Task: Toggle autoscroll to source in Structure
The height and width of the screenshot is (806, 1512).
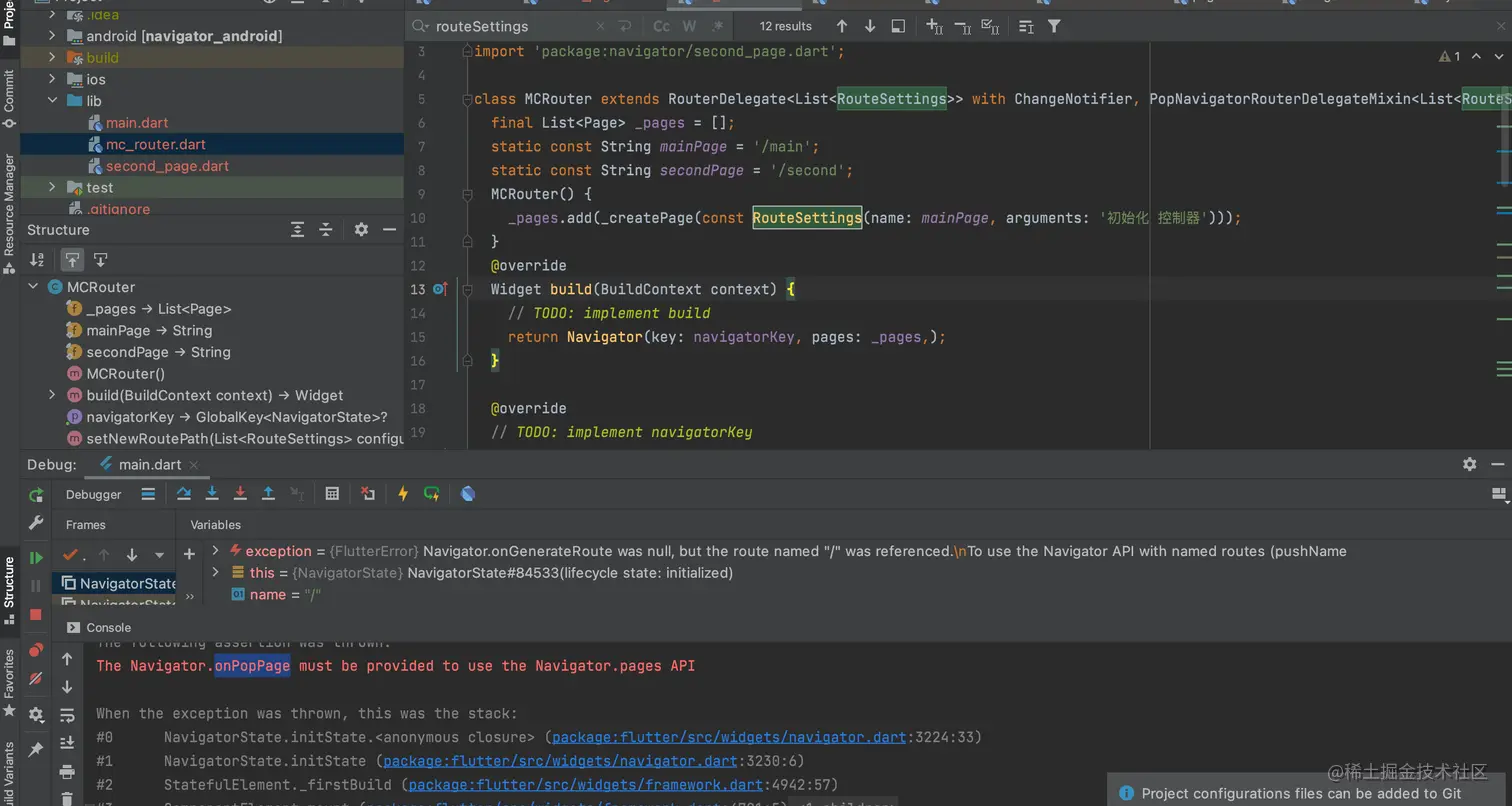Action: pyautogui.click(x=72, y=259)
